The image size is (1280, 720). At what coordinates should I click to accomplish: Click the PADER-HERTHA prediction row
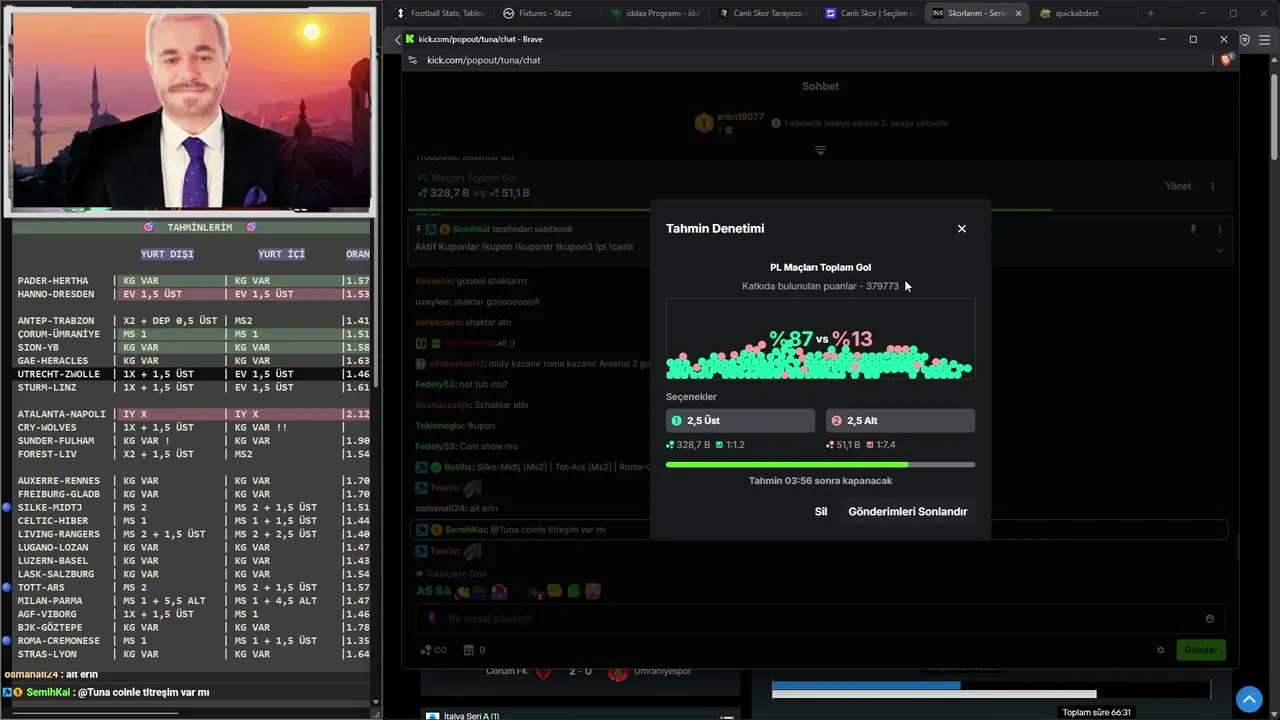(x=193, y=281)
